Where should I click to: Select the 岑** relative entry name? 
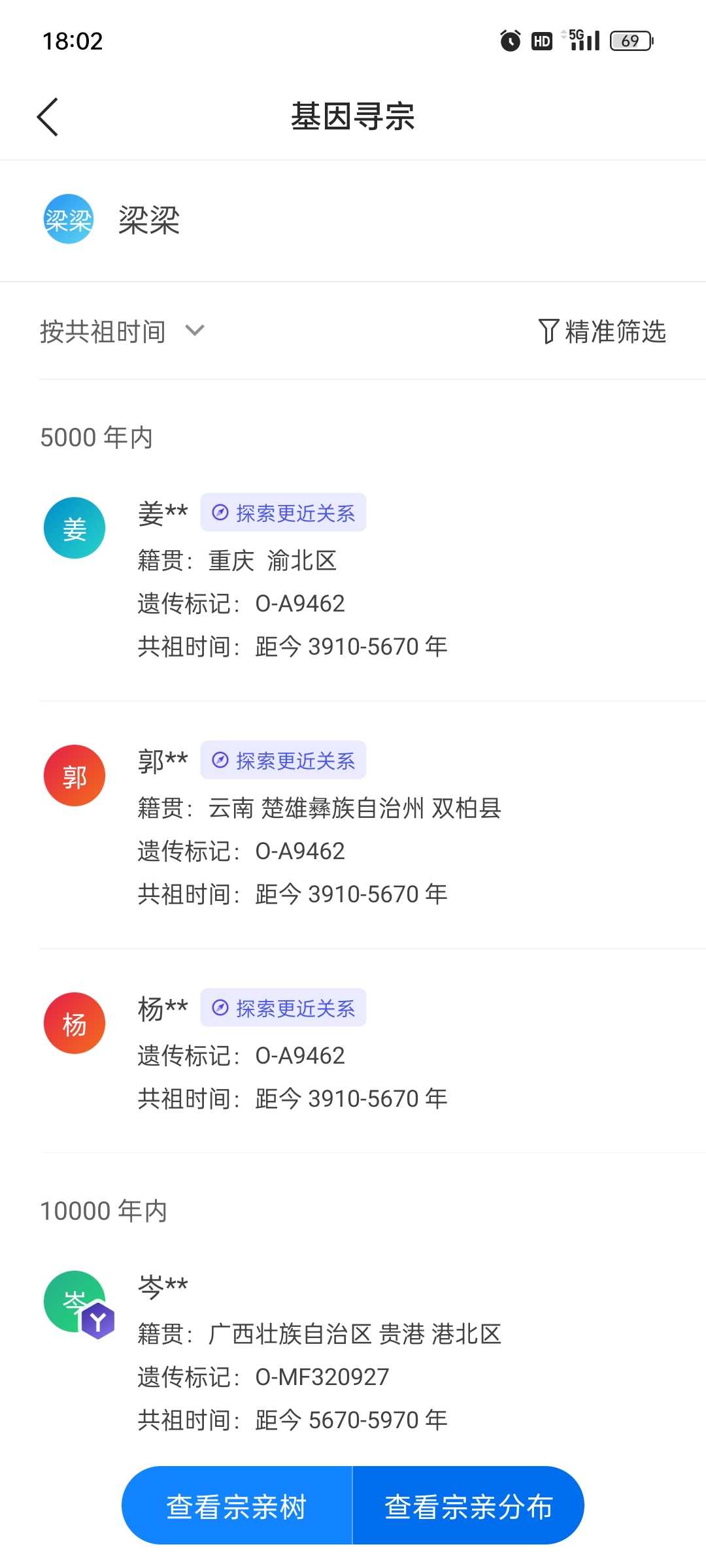click(x=163, y=1286)
